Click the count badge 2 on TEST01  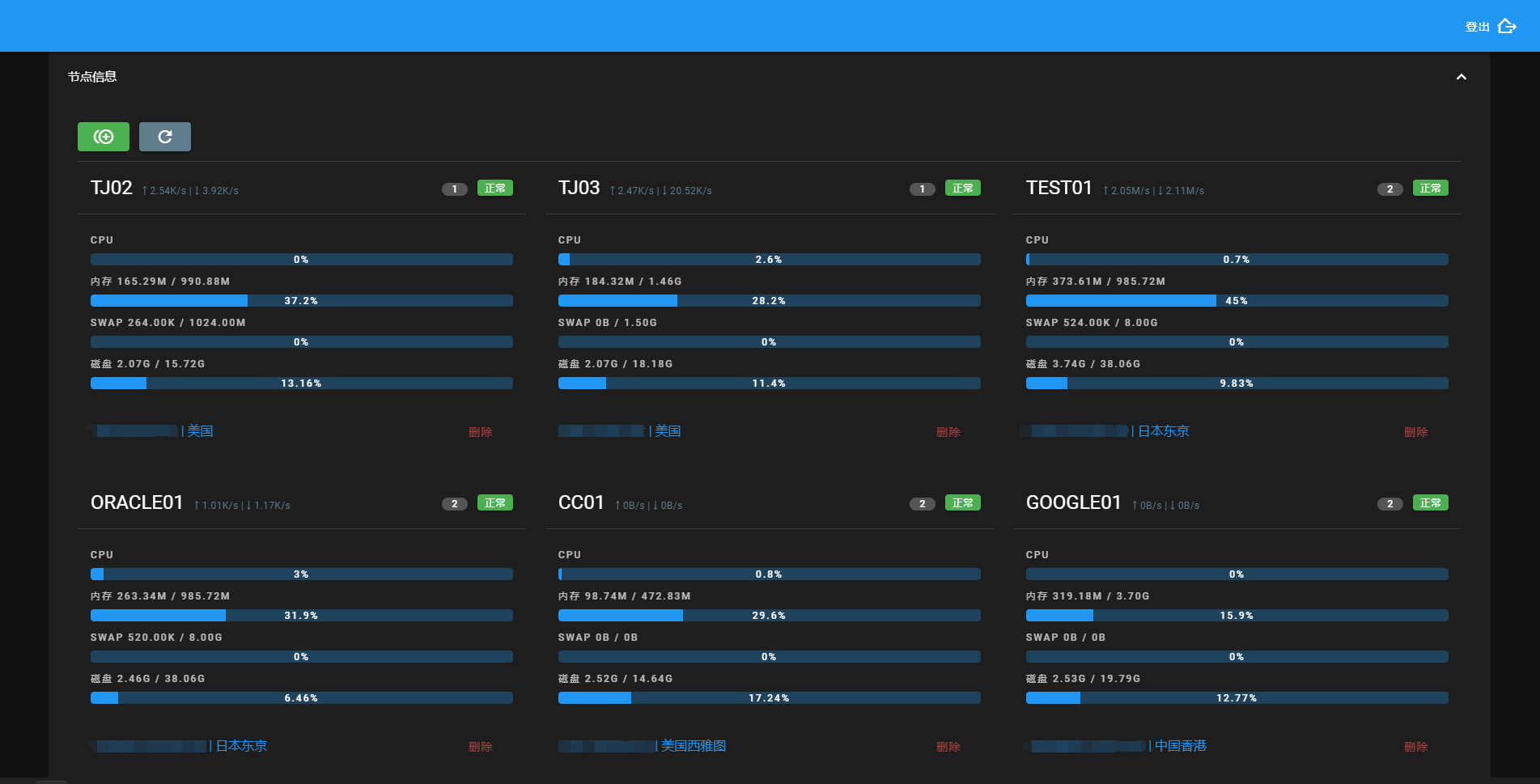[x=1390, y=189]
